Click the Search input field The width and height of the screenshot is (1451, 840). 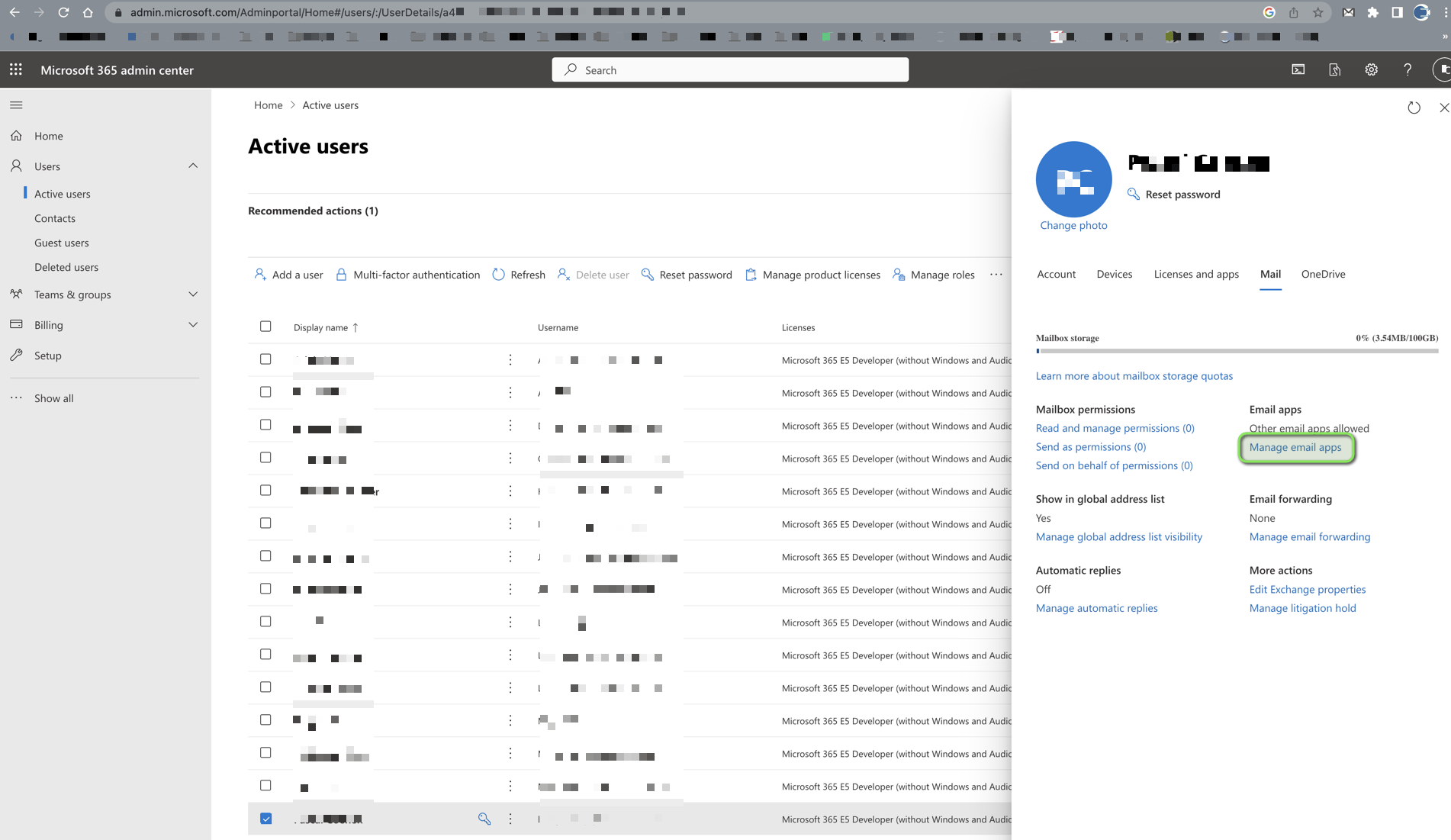pyautogui.click(x=730, y=69)
